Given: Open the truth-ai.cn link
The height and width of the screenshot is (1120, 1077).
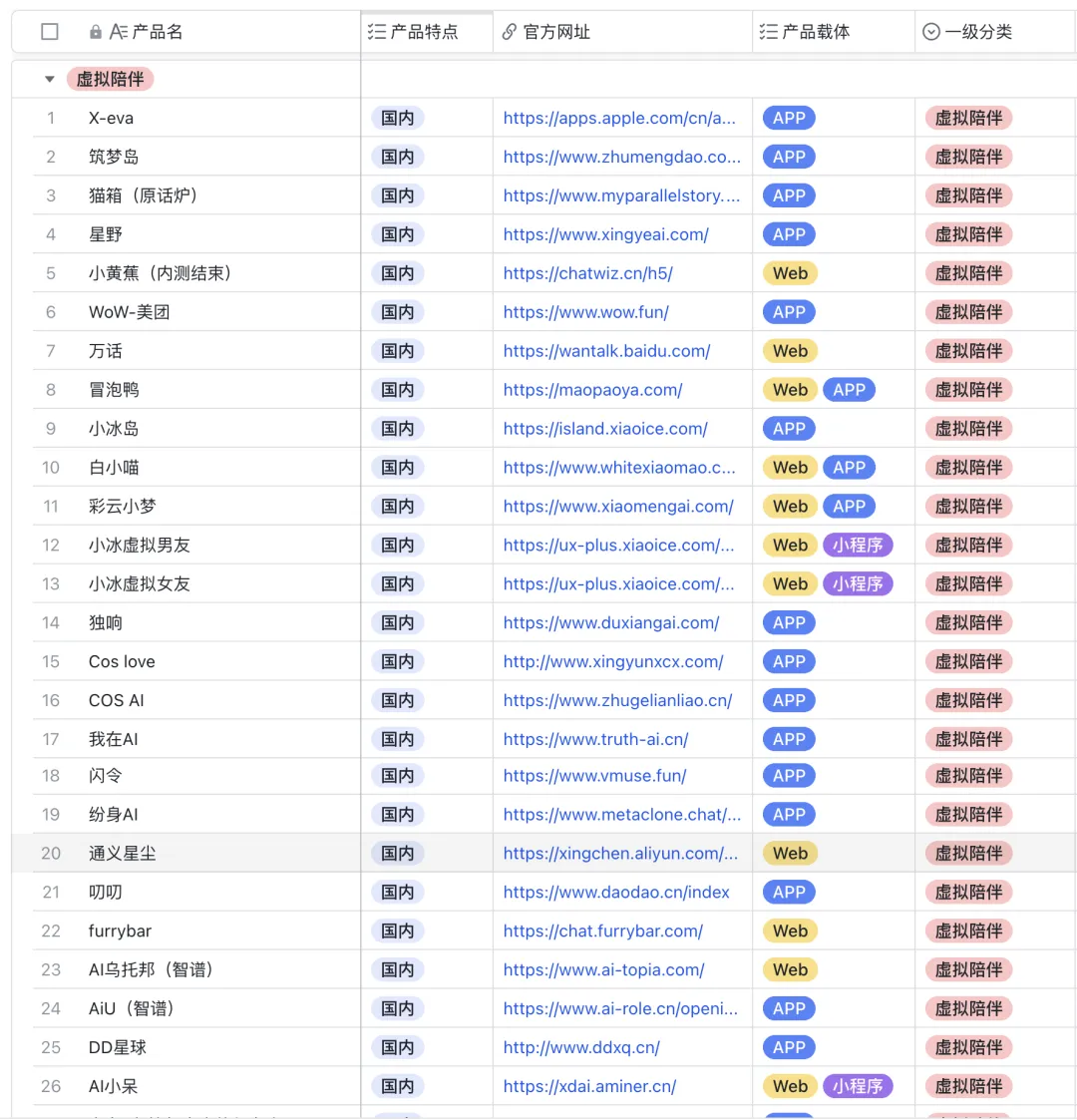Looking at the screenshot, I should (595, 739).
